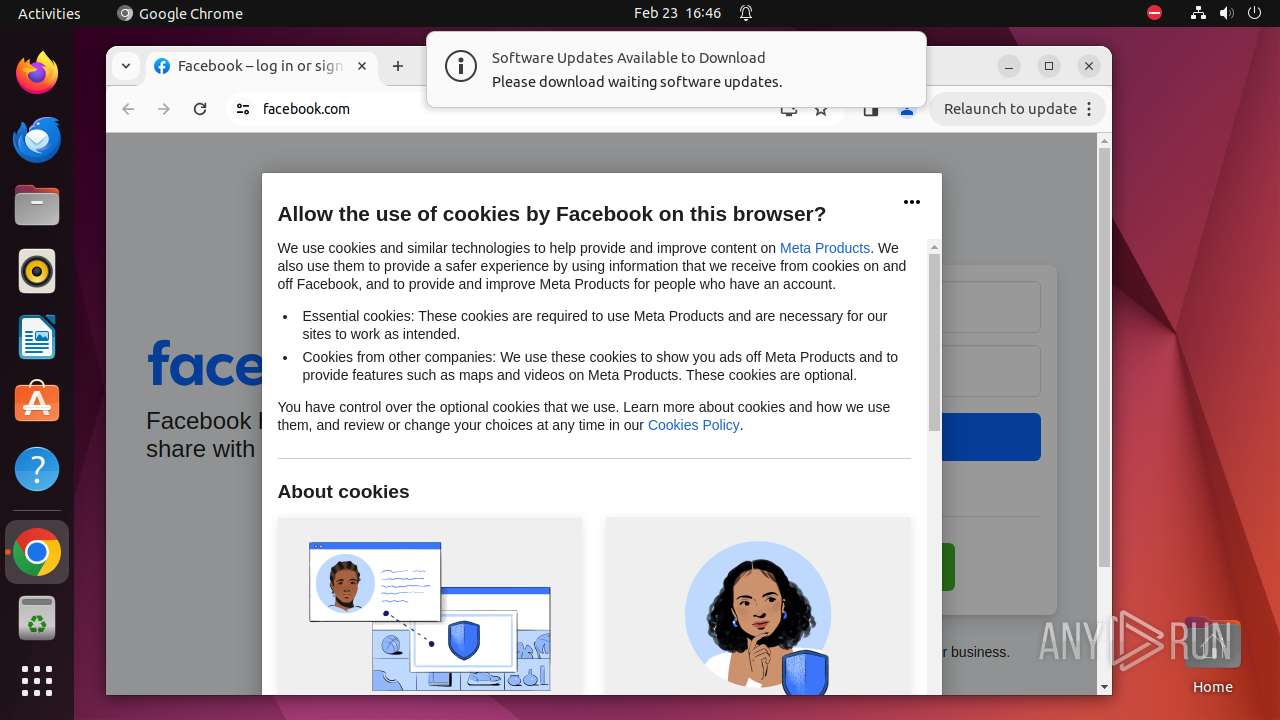Viewport: 1280px width, 720px height.
Task: Click the notification bell in top bar
Action: 746,13
